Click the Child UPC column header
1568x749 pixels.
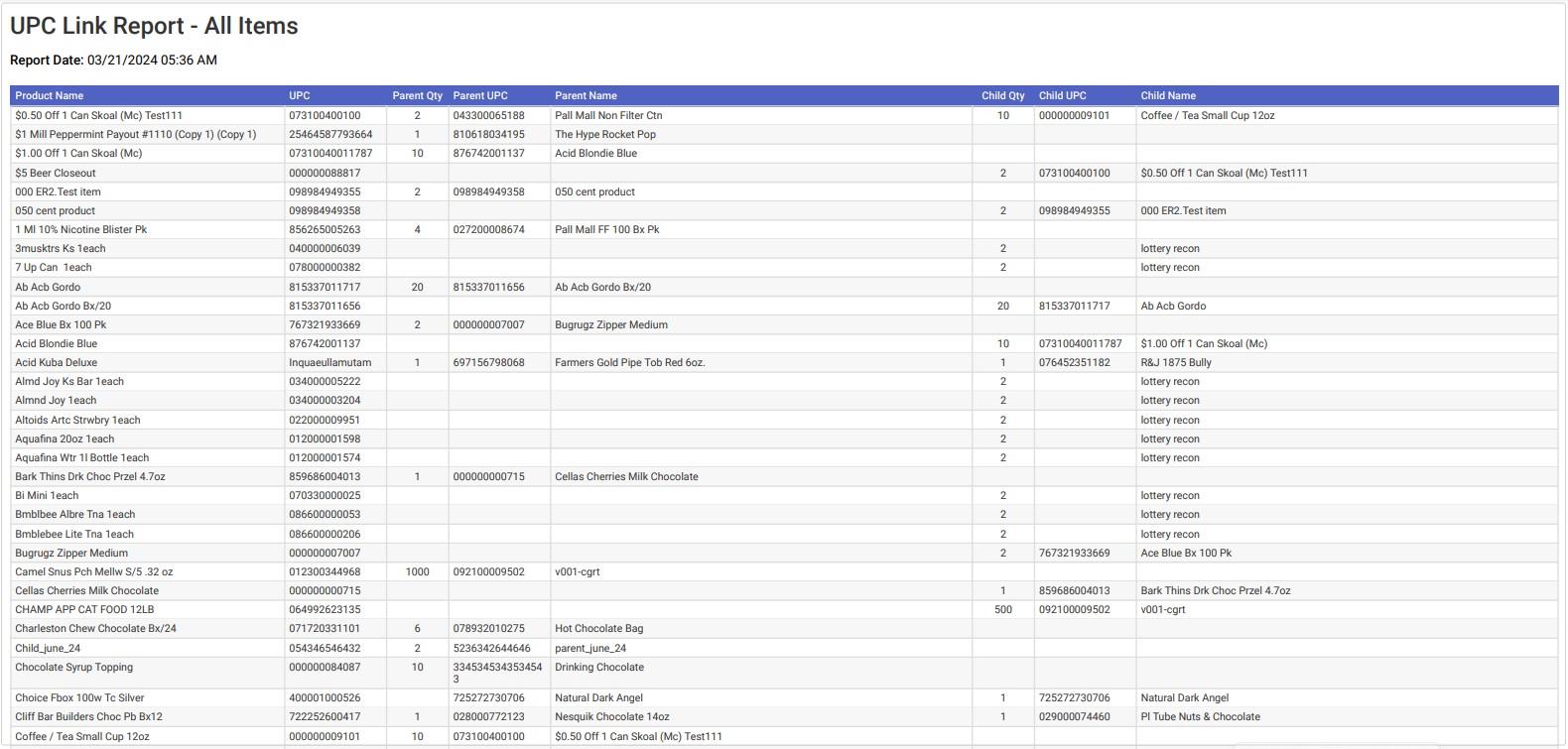[x=1063, y=96]
